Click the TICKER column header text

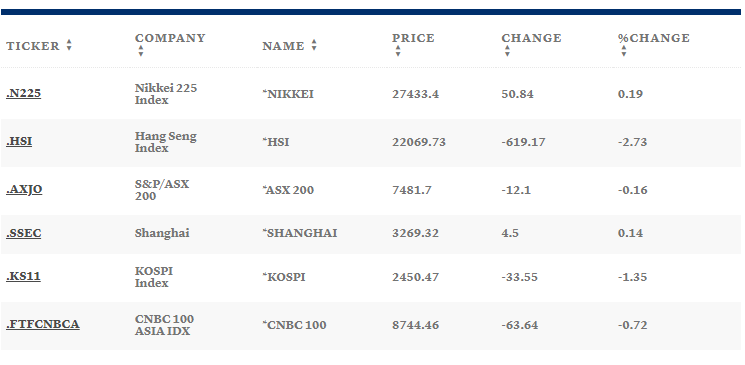point(33,46)
